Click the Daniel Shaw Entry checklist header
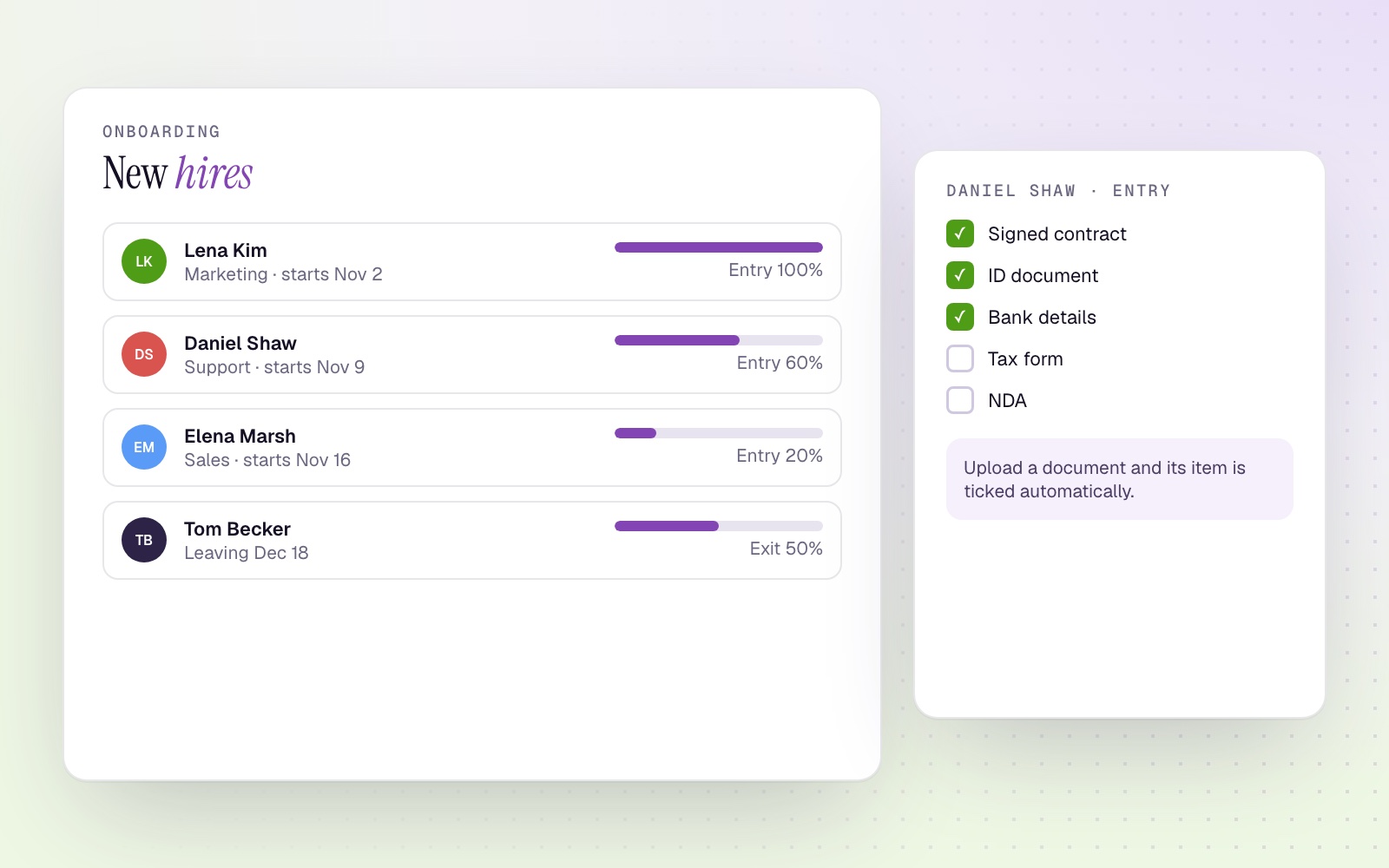Viewport: 1389px width, 868px height. coord(1058,191)
